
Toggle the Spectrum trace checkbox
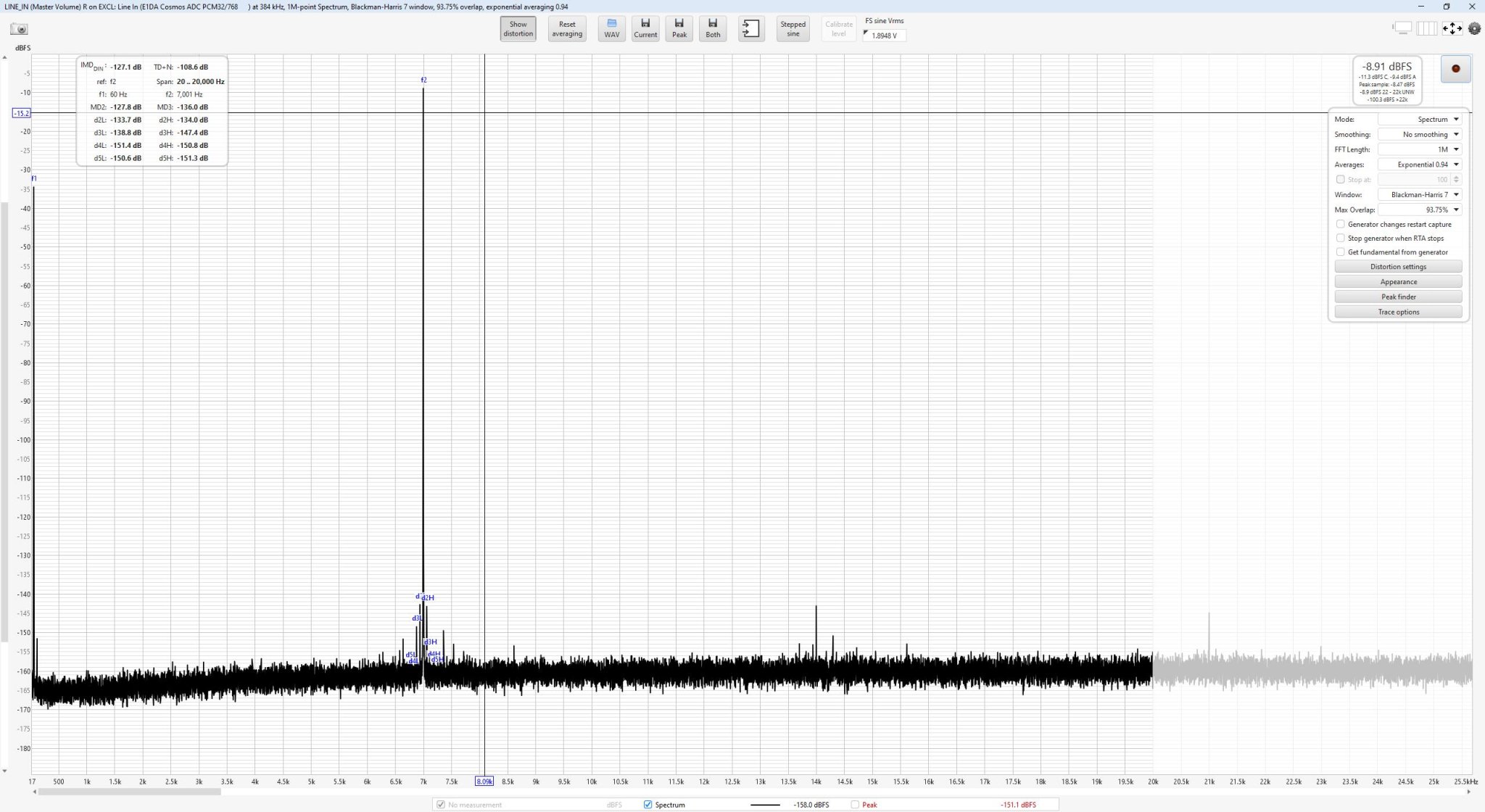coord(648,805)
